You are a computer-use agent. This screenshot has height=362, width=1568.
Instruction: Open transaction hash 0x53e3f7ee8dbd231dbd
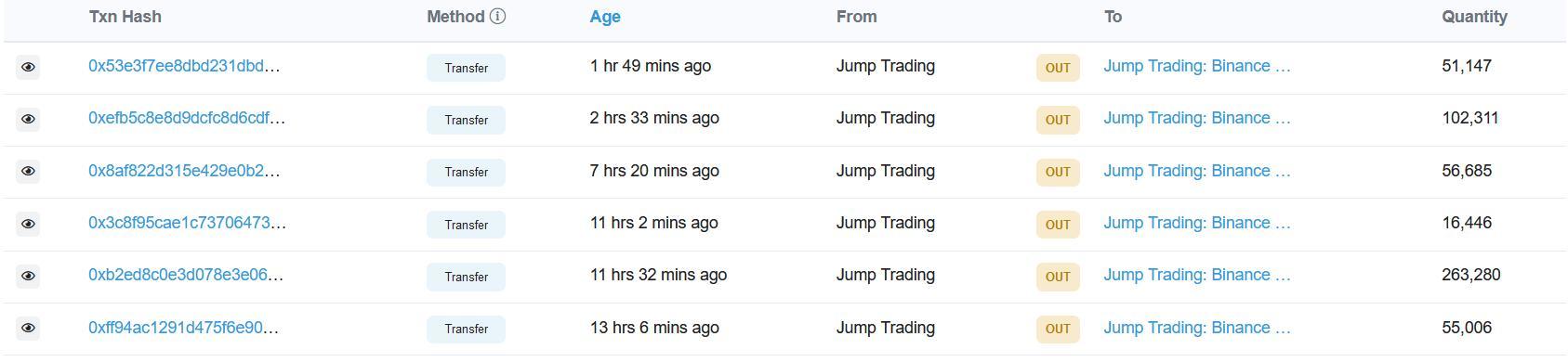[184, 66]
